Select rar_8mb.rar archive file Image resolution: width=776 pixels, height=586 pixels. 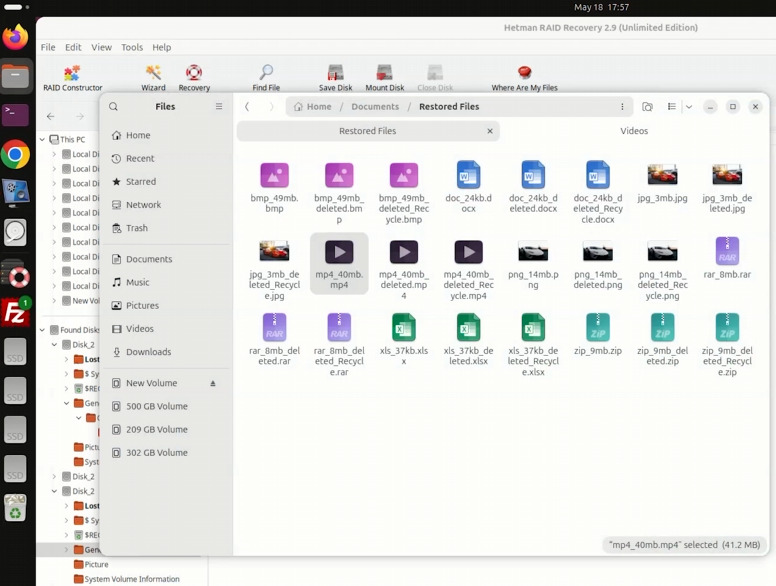coord(727,258)
